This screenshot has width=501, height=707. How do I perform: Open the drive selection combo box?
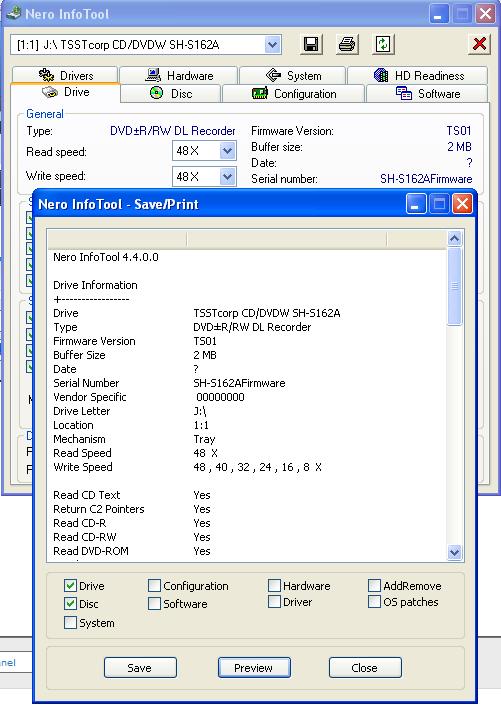coord(146,45)
